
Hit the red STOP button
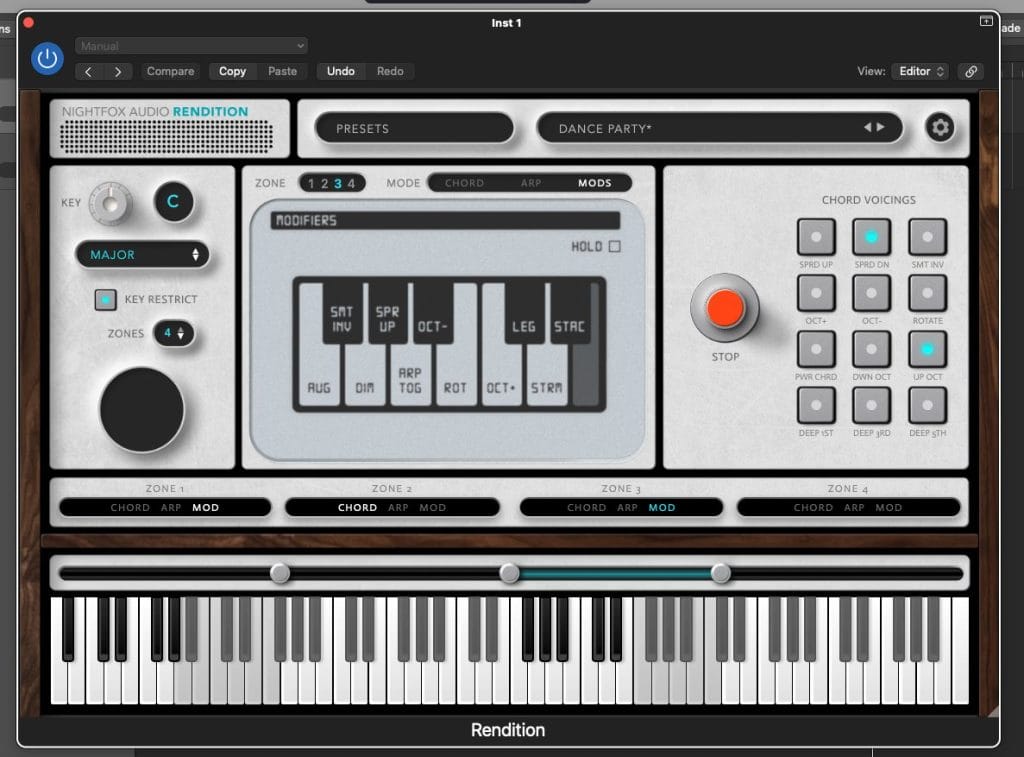click(x=725, y=308)
